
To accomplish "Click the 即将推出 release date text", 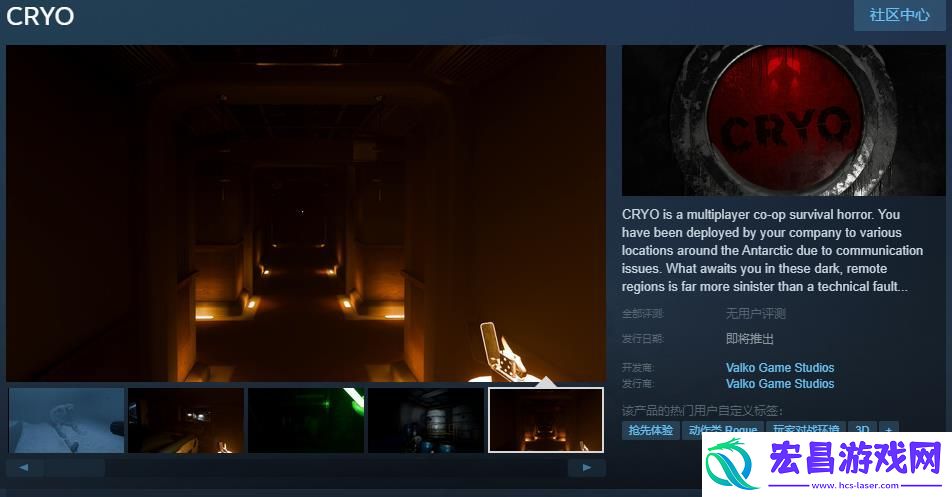I will pos(750,339).
